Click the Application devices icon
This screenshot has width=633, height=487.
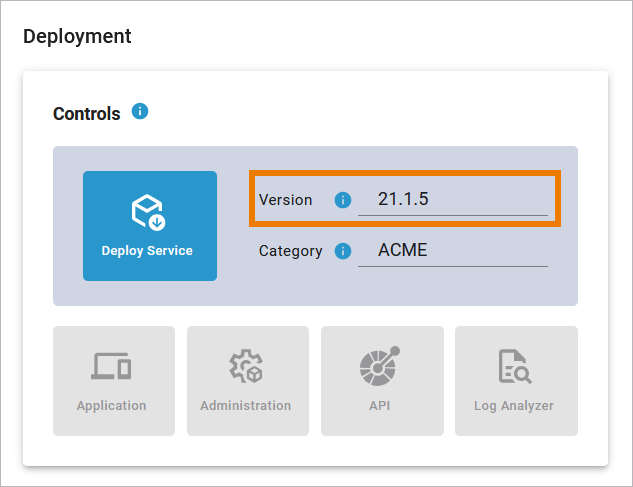click(111, 367)
